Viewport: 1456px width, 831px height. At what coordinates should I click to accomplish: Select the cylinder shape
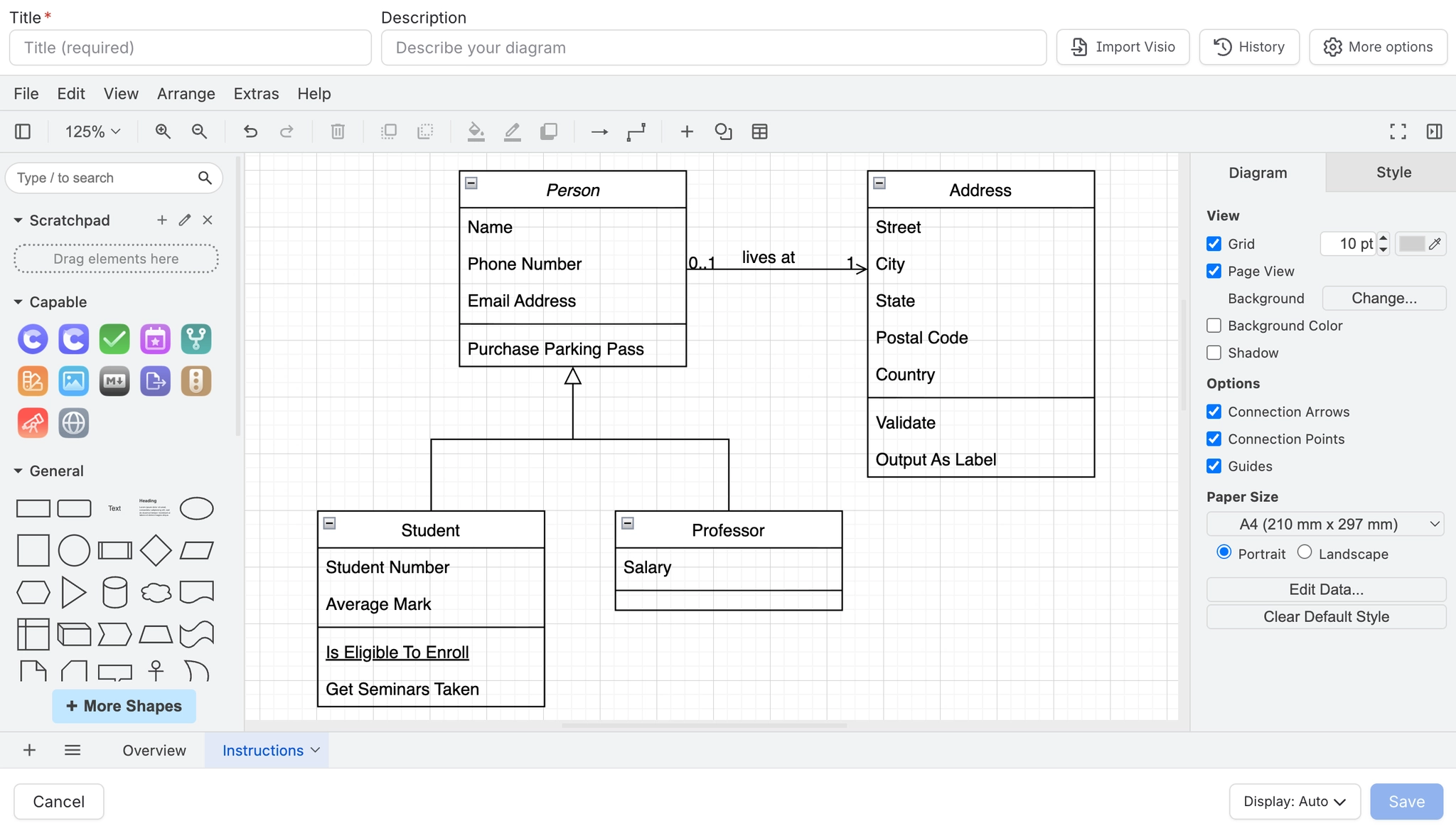pos(114,592)
